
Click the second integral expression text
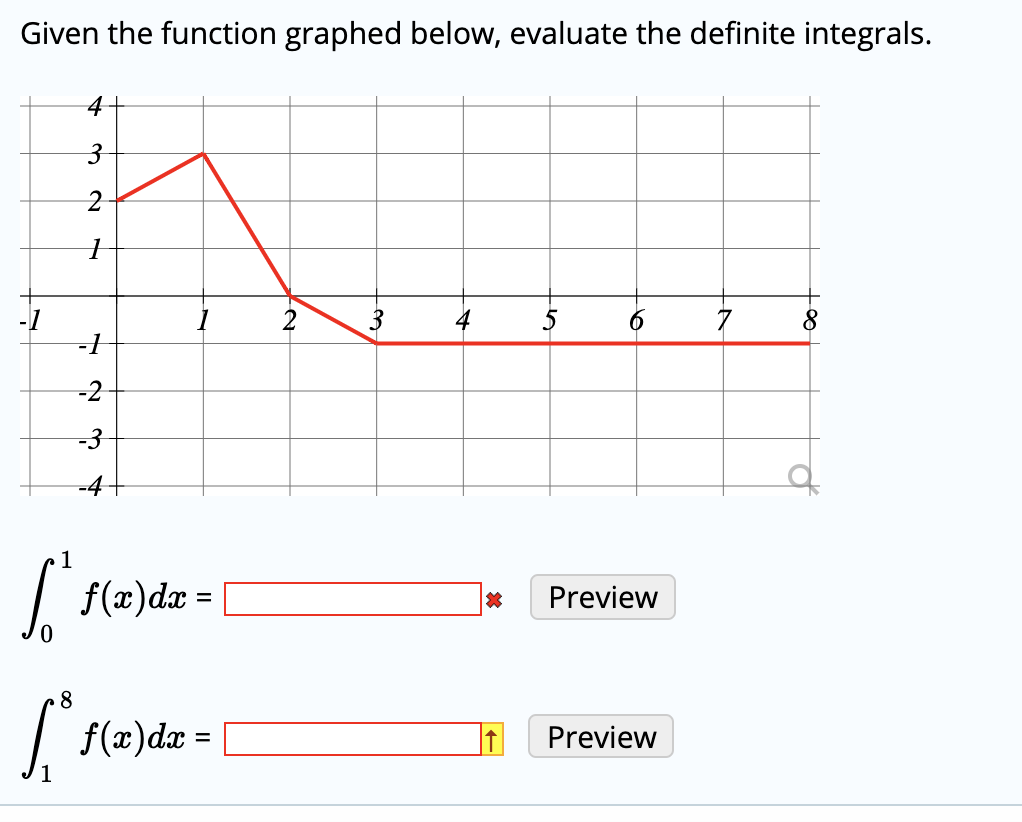click(x=110, y=735)
